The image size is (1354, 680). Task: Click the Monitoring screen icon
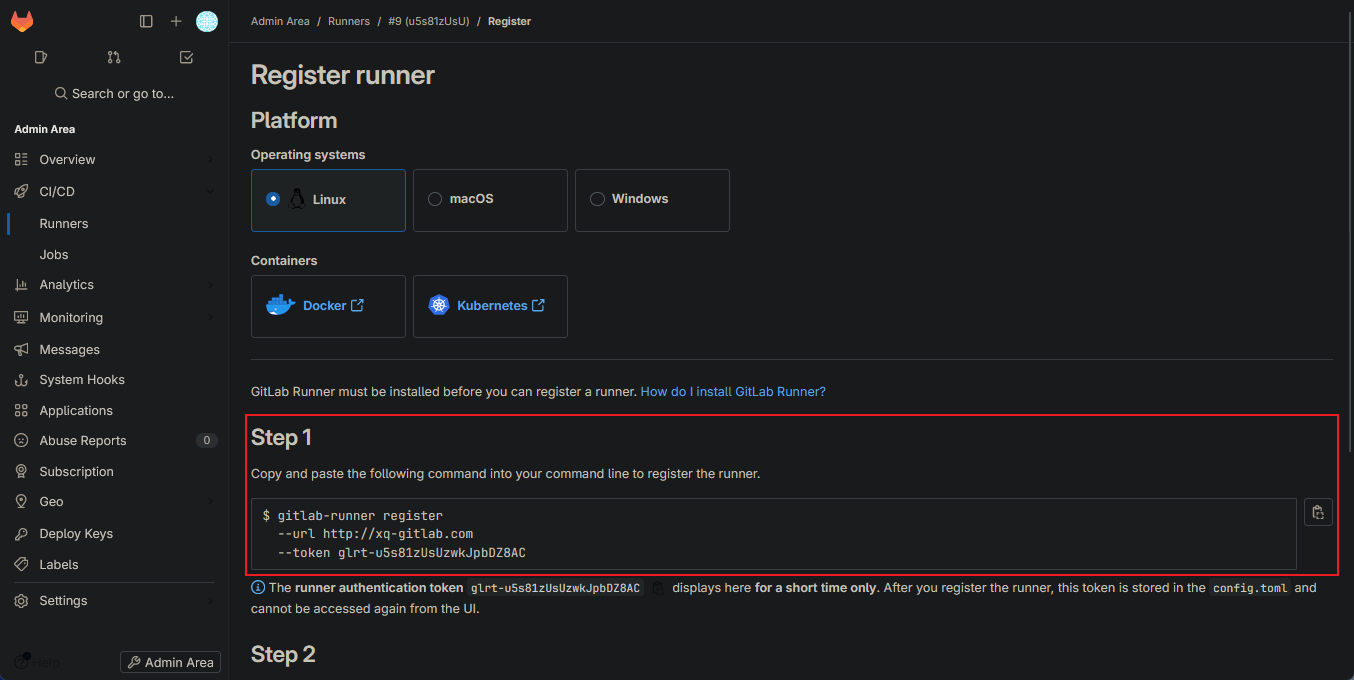21,317
